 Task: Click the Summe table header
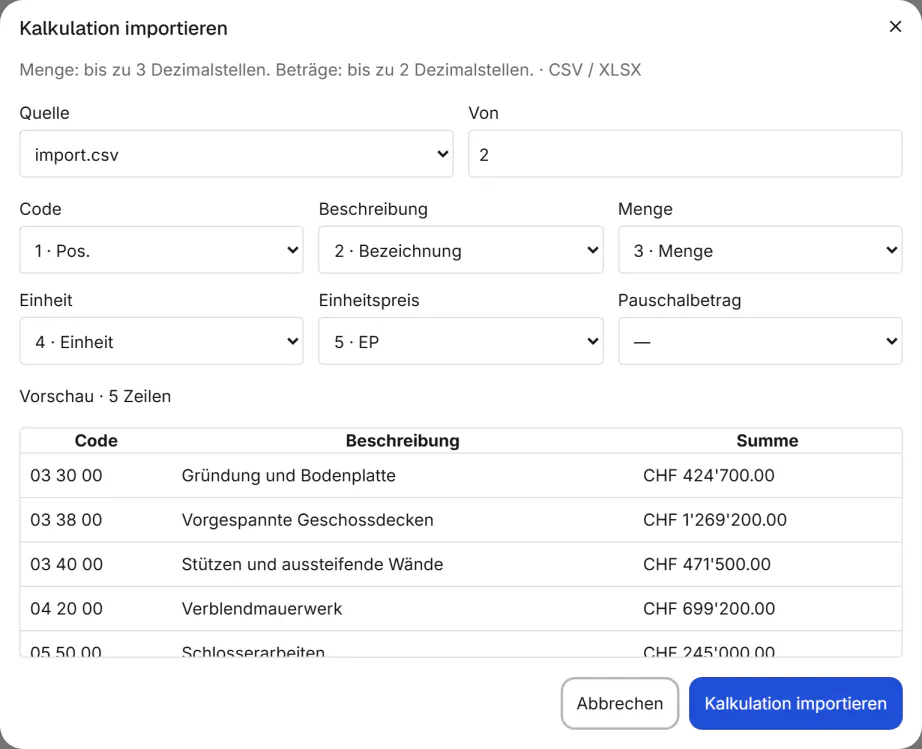pos(767,441)
